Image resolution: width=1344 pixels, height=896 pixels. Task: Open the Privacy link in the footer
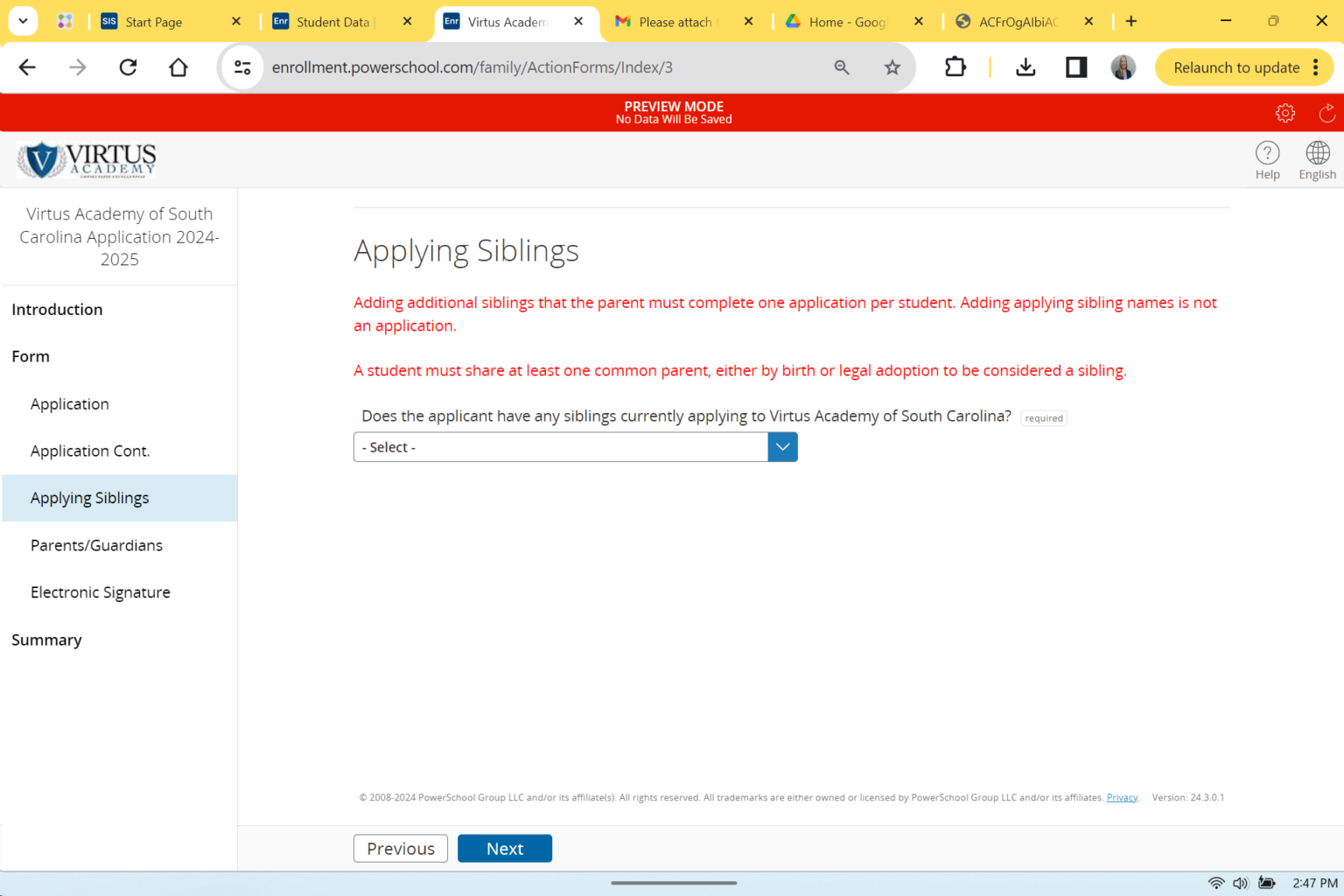point(1122,797)
